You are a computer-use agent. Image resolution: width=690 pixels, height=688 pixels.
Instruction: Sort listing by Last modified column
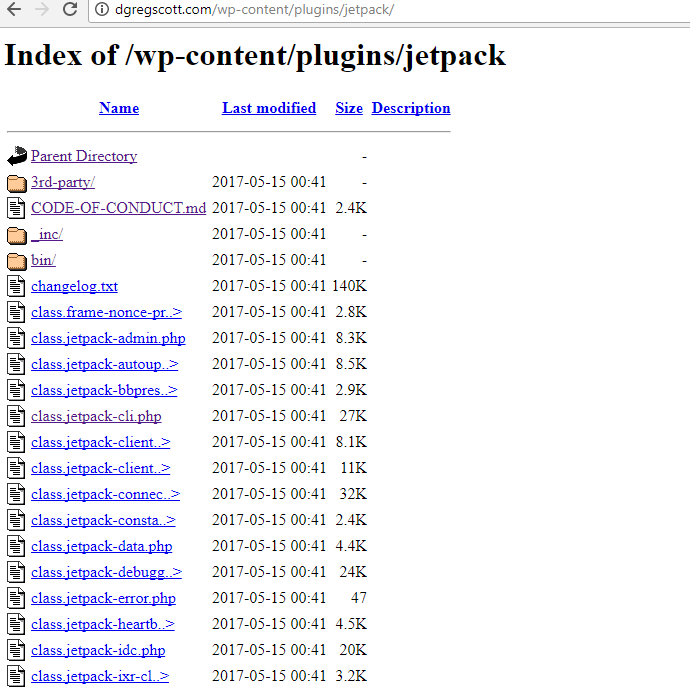click(269, 108)
